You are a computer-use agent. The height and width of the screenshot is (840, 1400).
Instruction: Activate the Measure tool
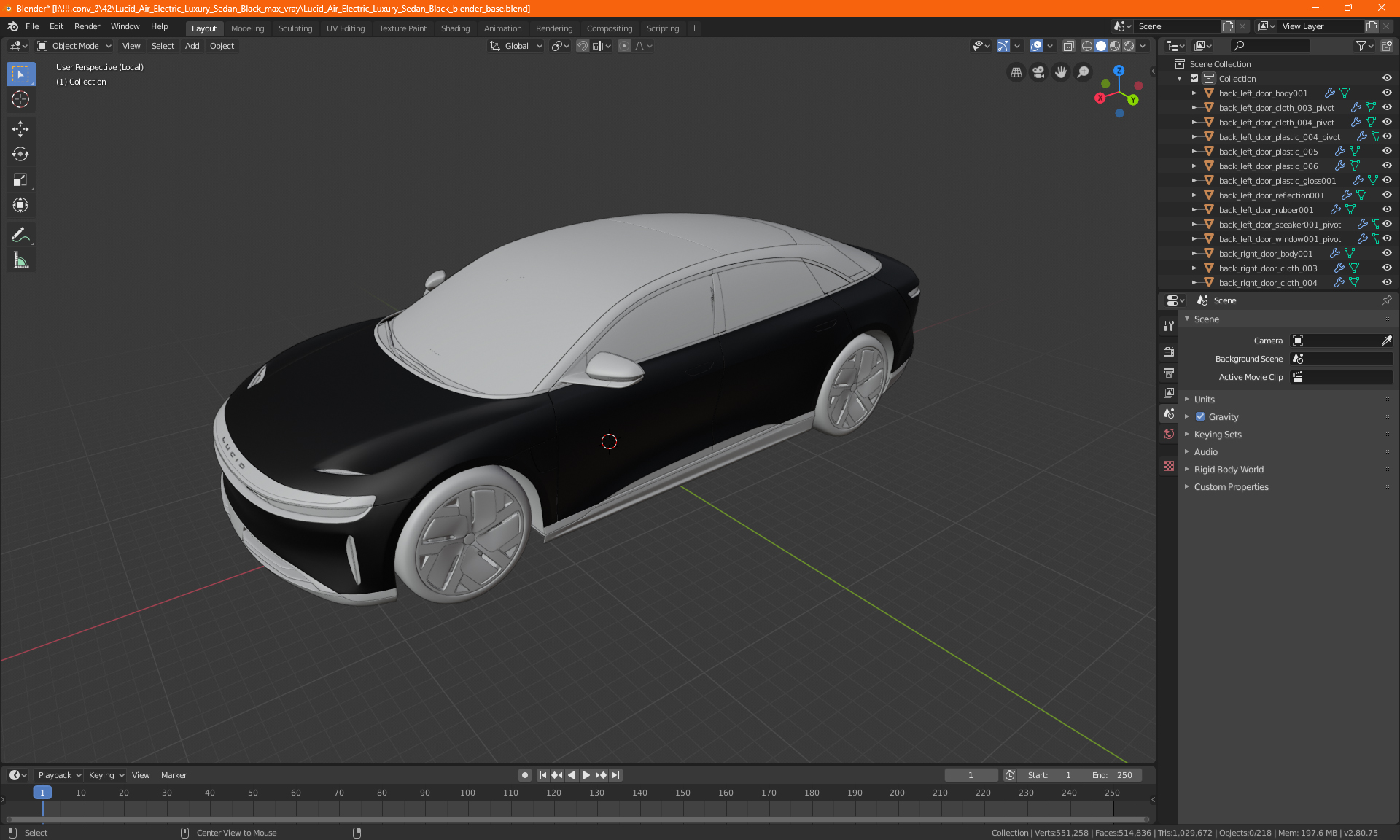pos(20,260)
